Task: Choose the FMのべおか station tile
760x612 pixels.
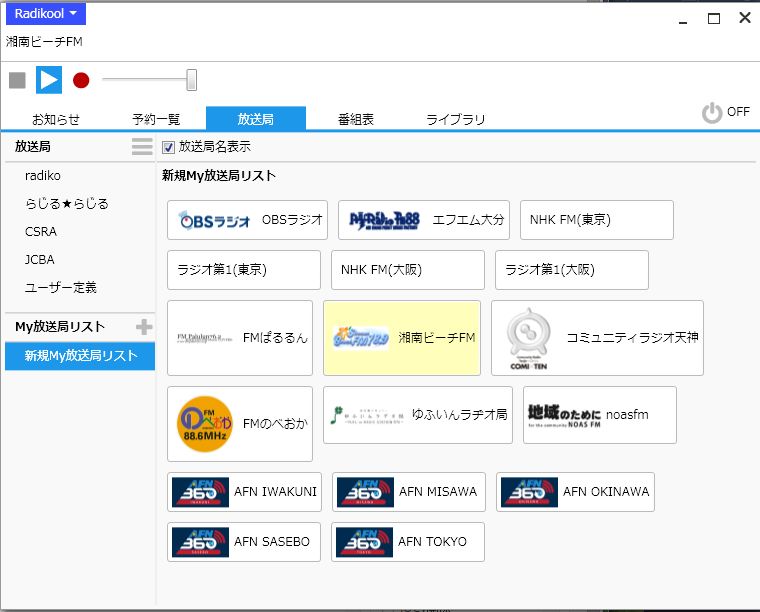Action: click(240, 424)
